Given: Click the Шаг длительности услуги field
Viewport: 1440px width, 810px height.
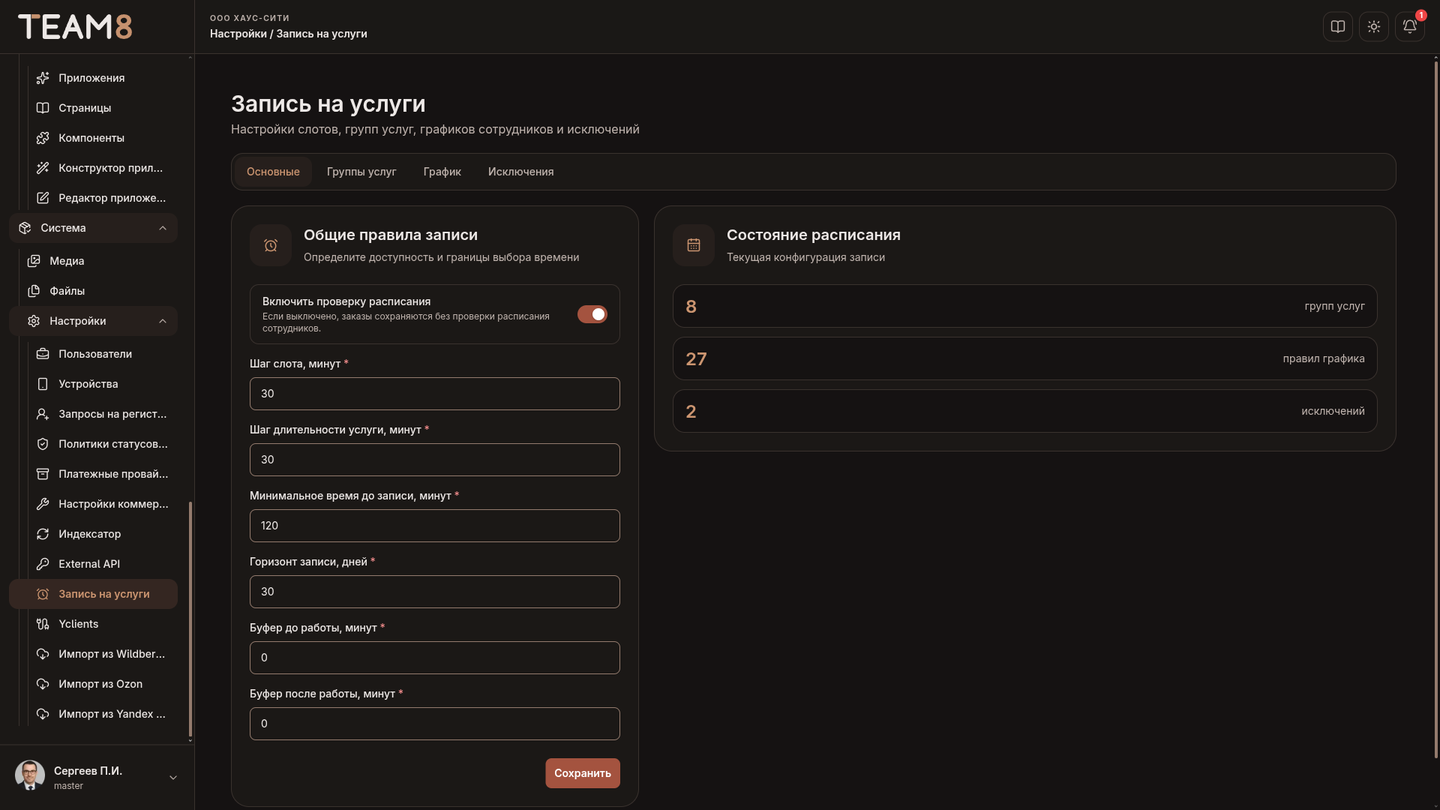Looking at the screenshot, I should (x=435, y=460).
